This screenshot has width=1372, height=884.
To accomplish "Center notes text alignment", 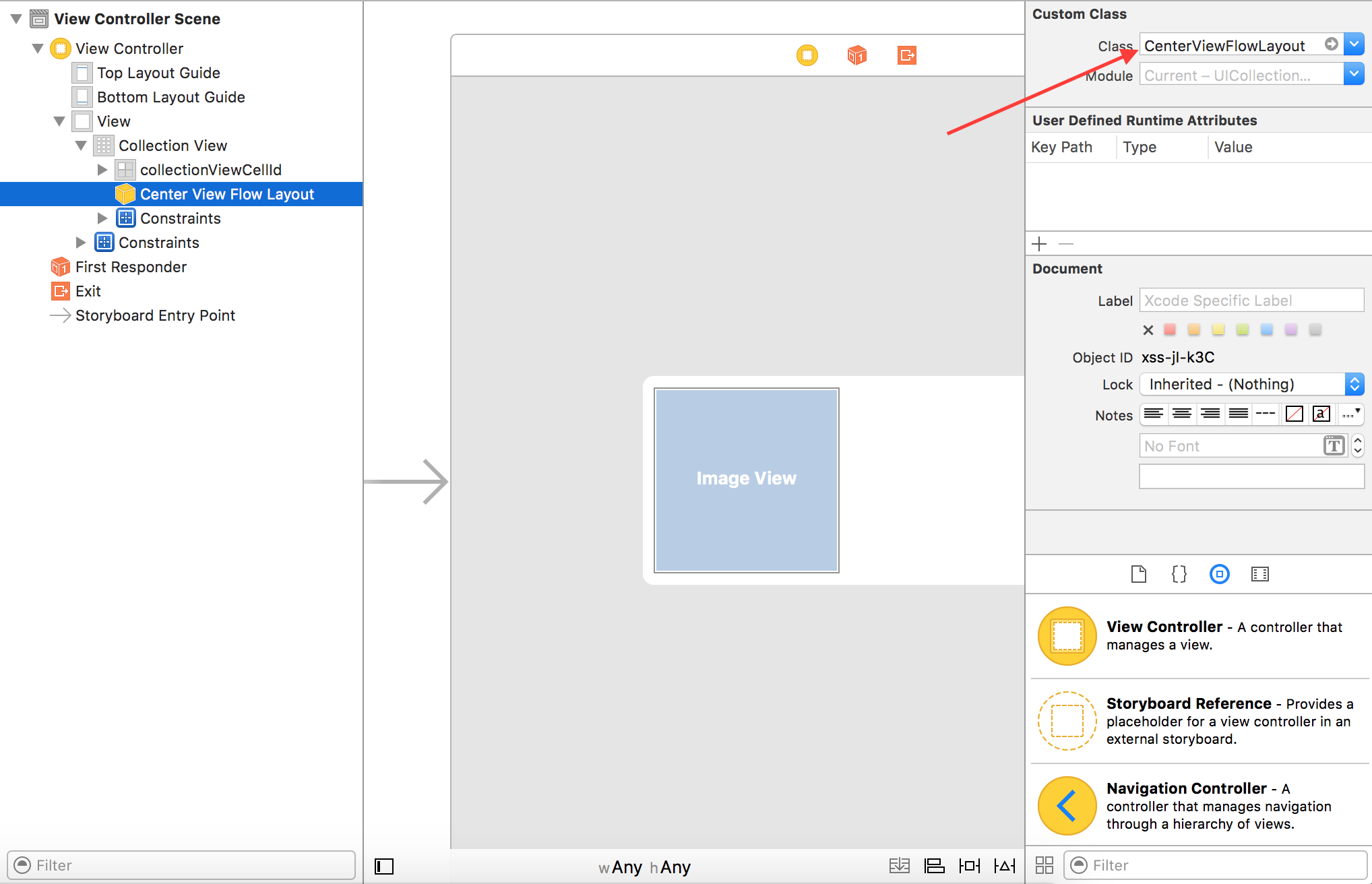I will pos(1182,414).
